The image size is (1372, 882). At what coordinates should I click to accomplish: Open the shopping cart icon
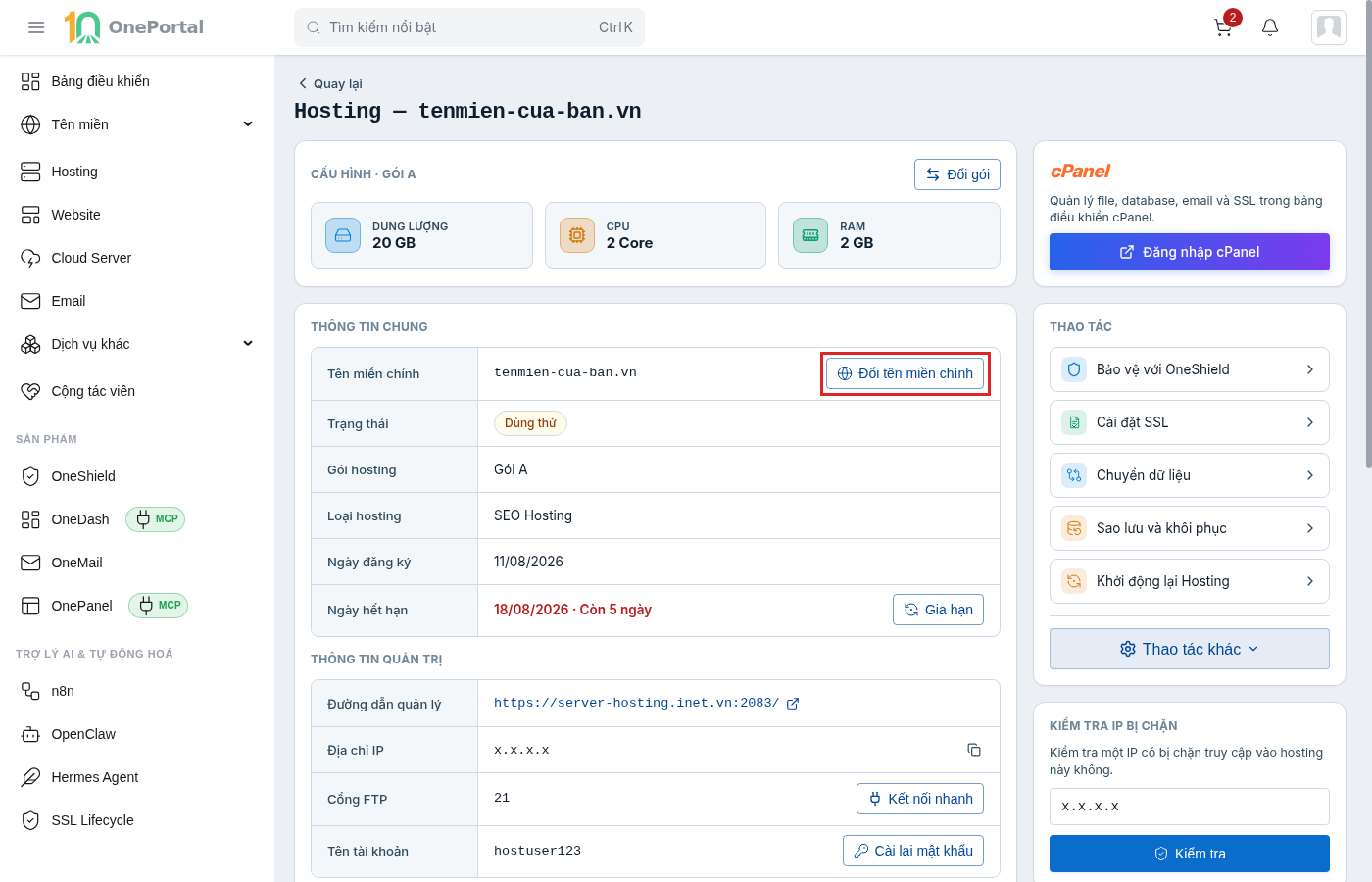(x=1223, y=27)
